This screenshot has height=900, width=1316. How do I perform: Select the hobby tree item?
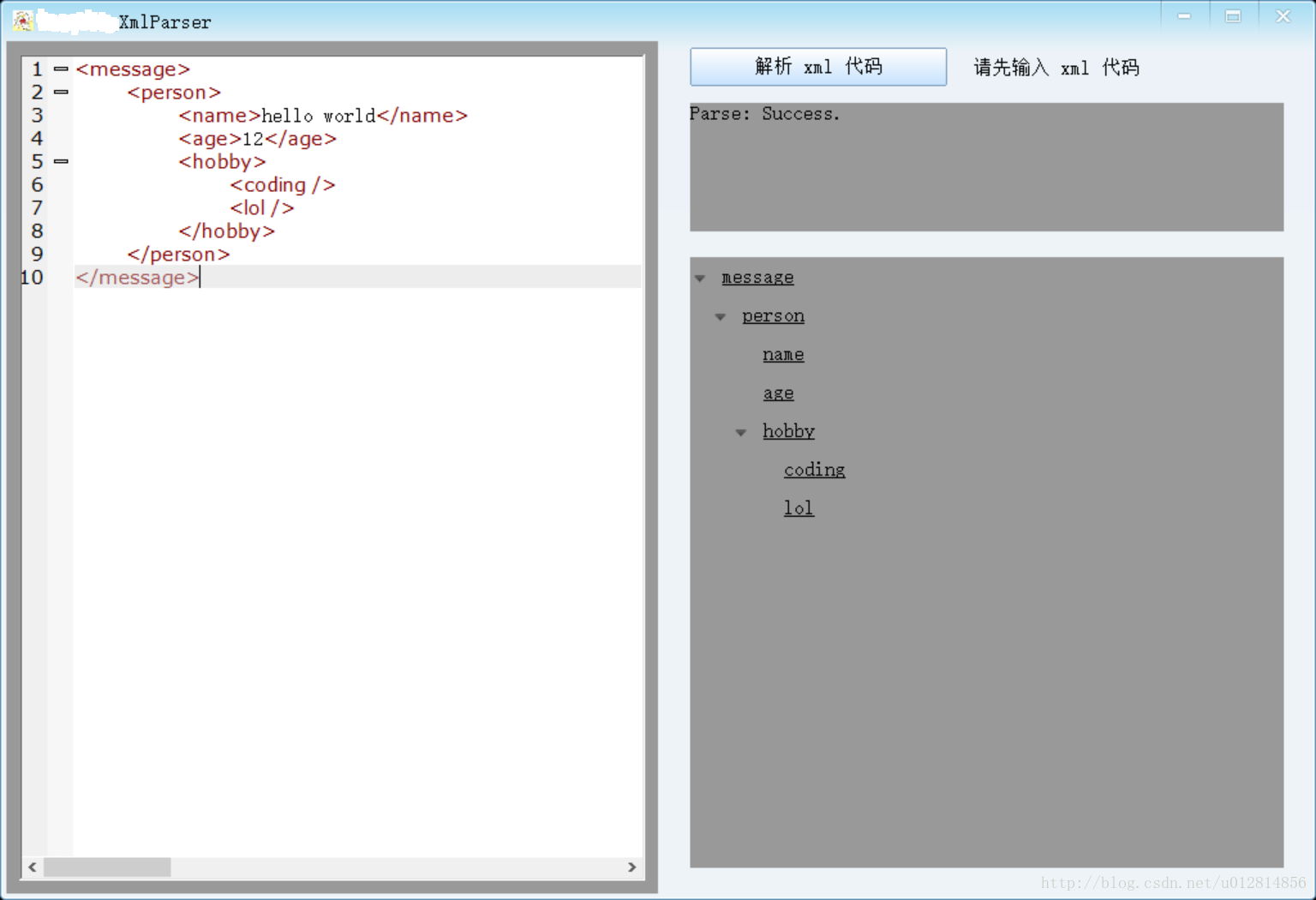[788, 431]
